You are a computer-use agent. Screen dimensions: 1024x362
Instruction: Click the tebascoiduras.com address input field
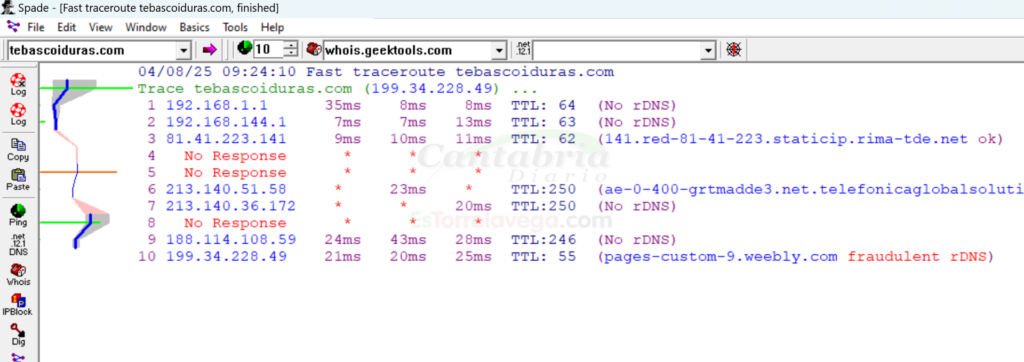coord(92,50)
